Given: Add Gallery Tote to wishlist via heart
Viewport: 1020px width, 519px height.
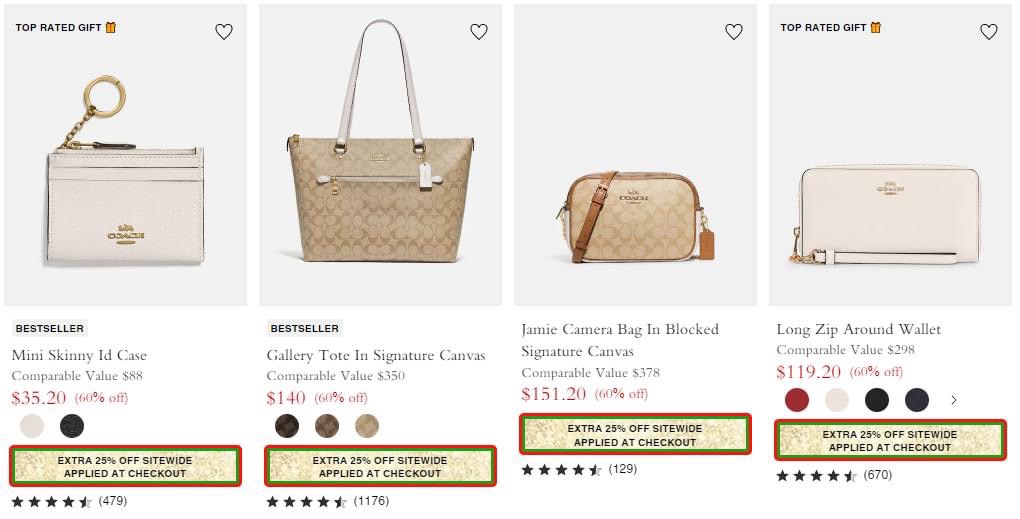Looking at the screenshot, I should [x=479, y=32].
